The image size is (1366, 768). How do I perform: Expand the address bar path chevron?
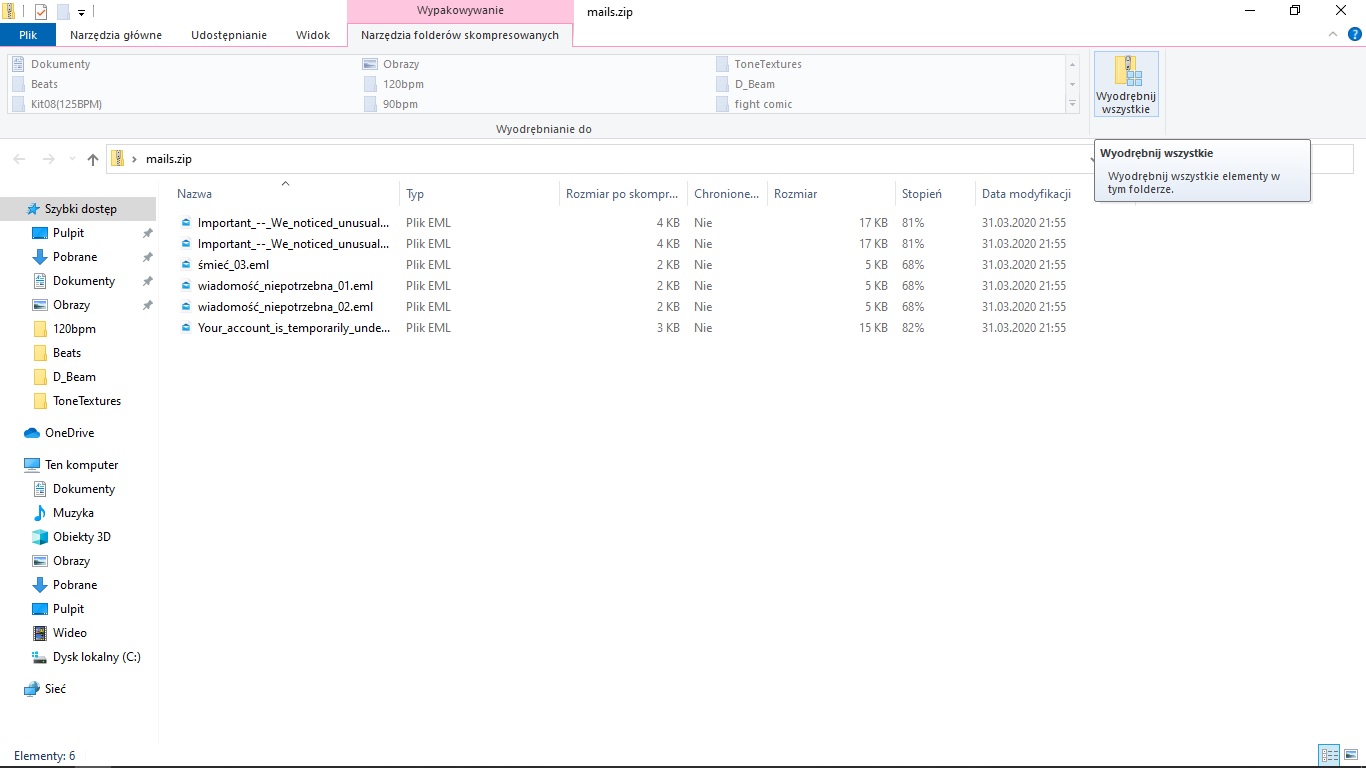[134, 159]
